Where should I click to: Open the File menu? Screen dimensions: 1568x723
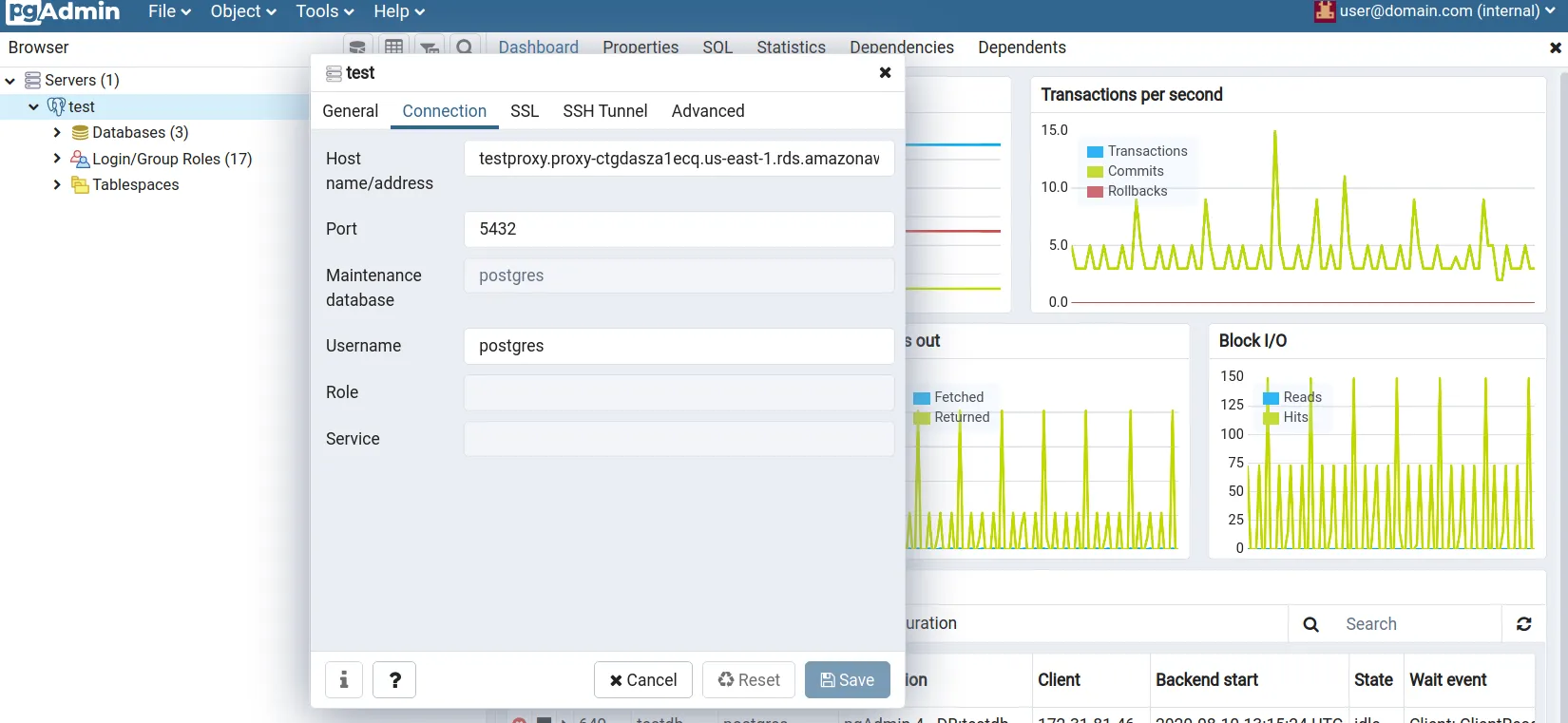[x=170, y=11]
